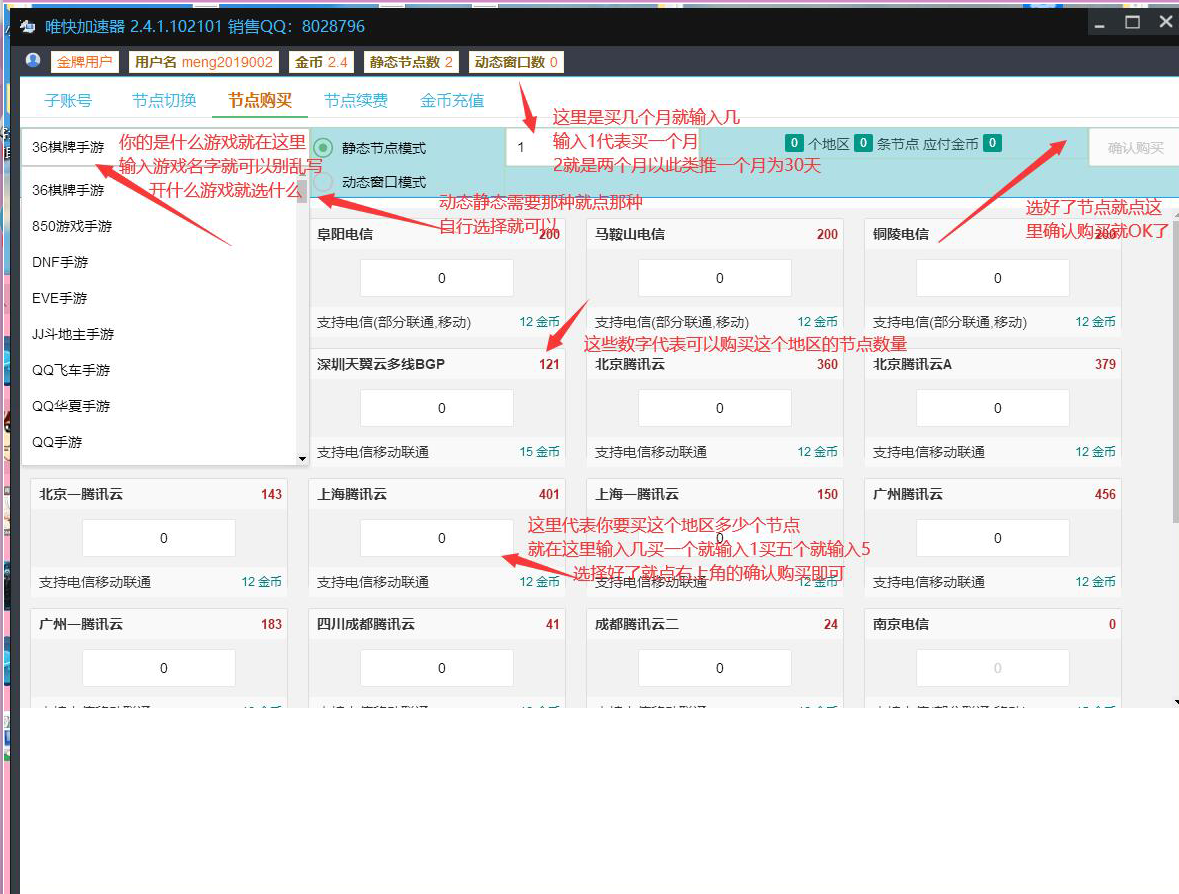The height and width of the screenshot is (894, 1179).
Task: Focus 铜陵电信 node quantity field
Action: coord(993,278)
